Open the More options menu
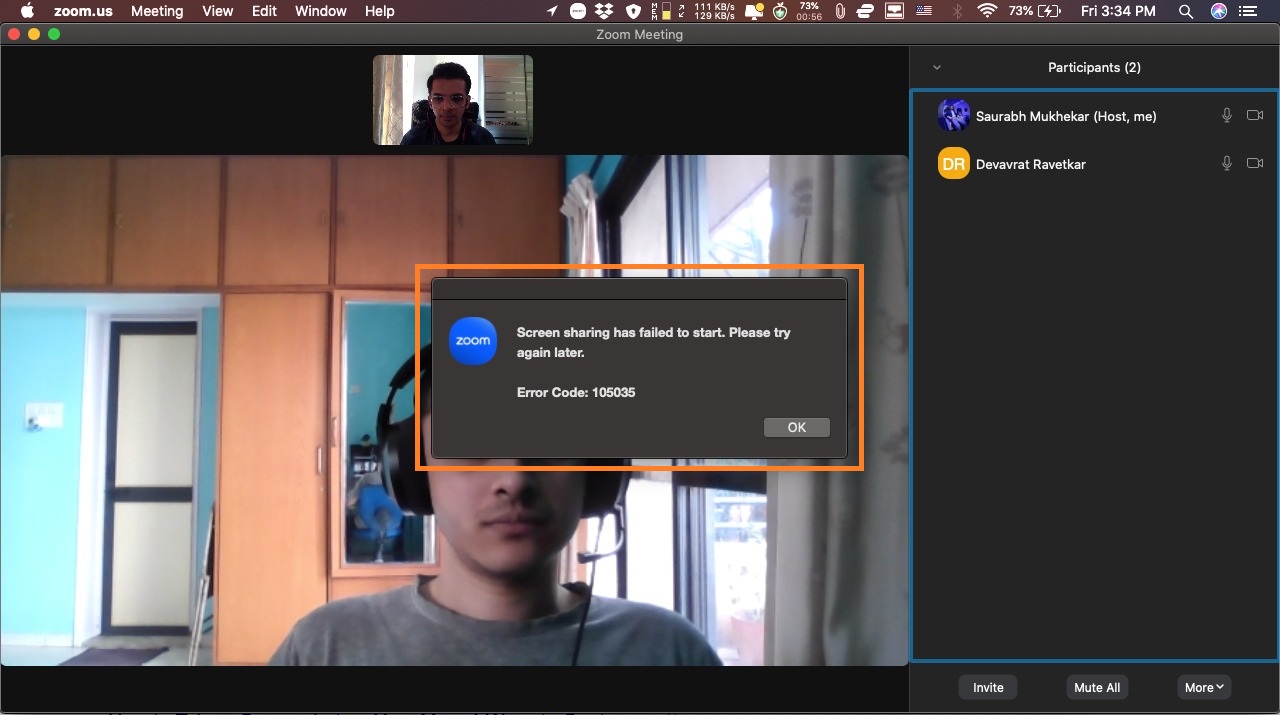Screen dimensions: 1280x715 click(x=1203, y=687)
